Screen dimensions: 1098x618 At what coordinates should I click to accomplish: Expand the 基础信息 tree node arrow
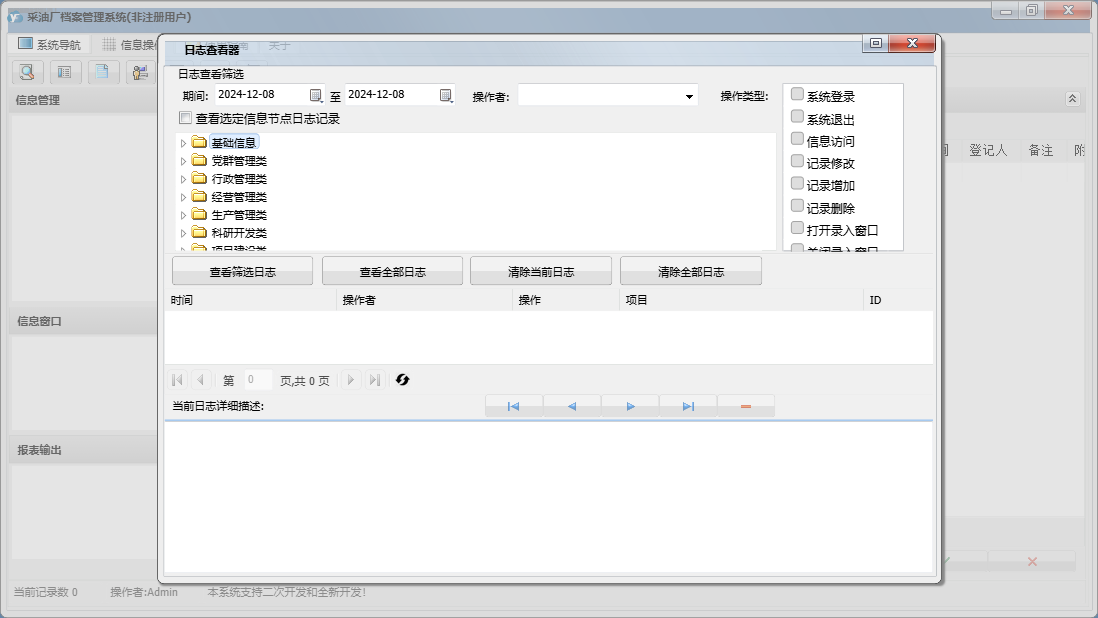coord(183,143)
